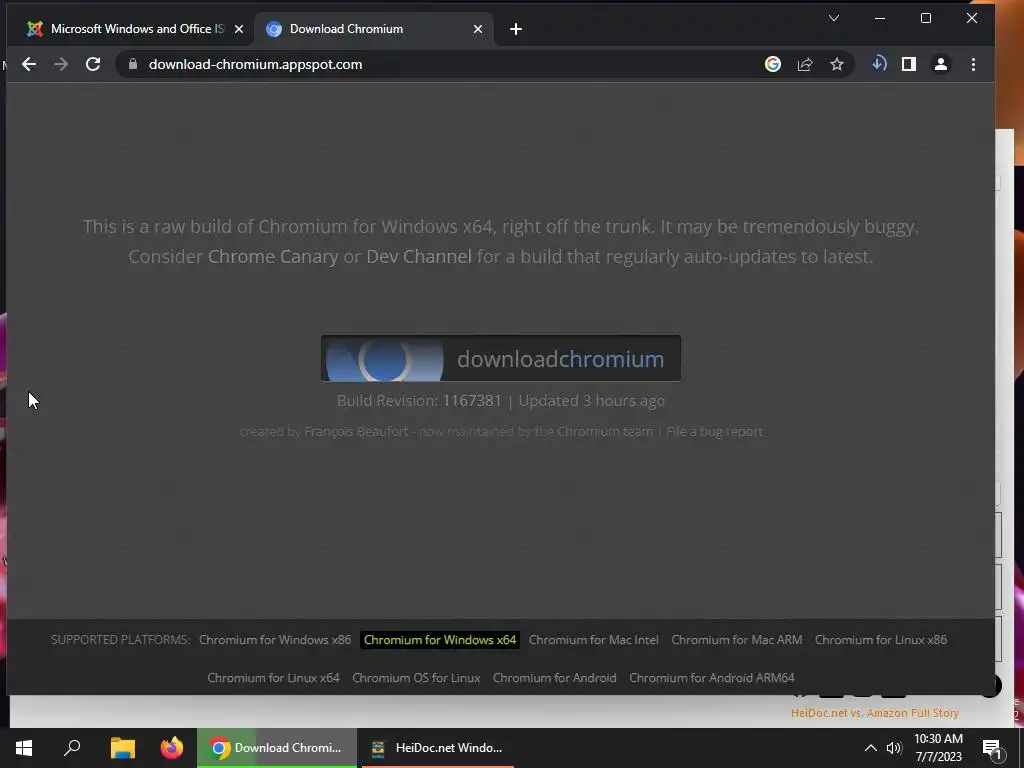Select Chromium OS for Linux platform
This screenshot has width=1024, height=768.
[416, 678]
